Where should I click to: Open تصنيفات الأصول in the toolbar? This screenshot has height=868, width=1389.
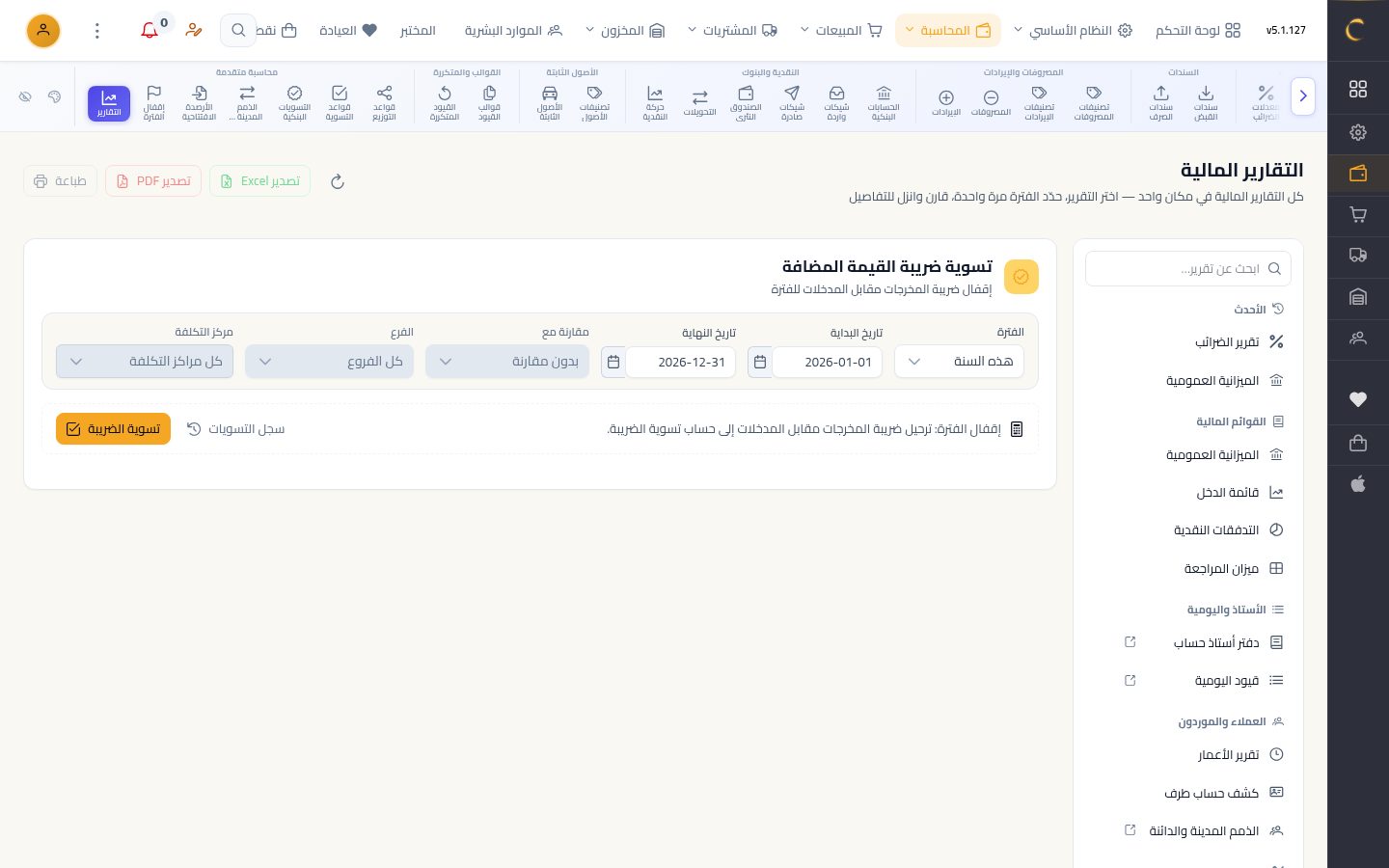(x=594, y=103)
